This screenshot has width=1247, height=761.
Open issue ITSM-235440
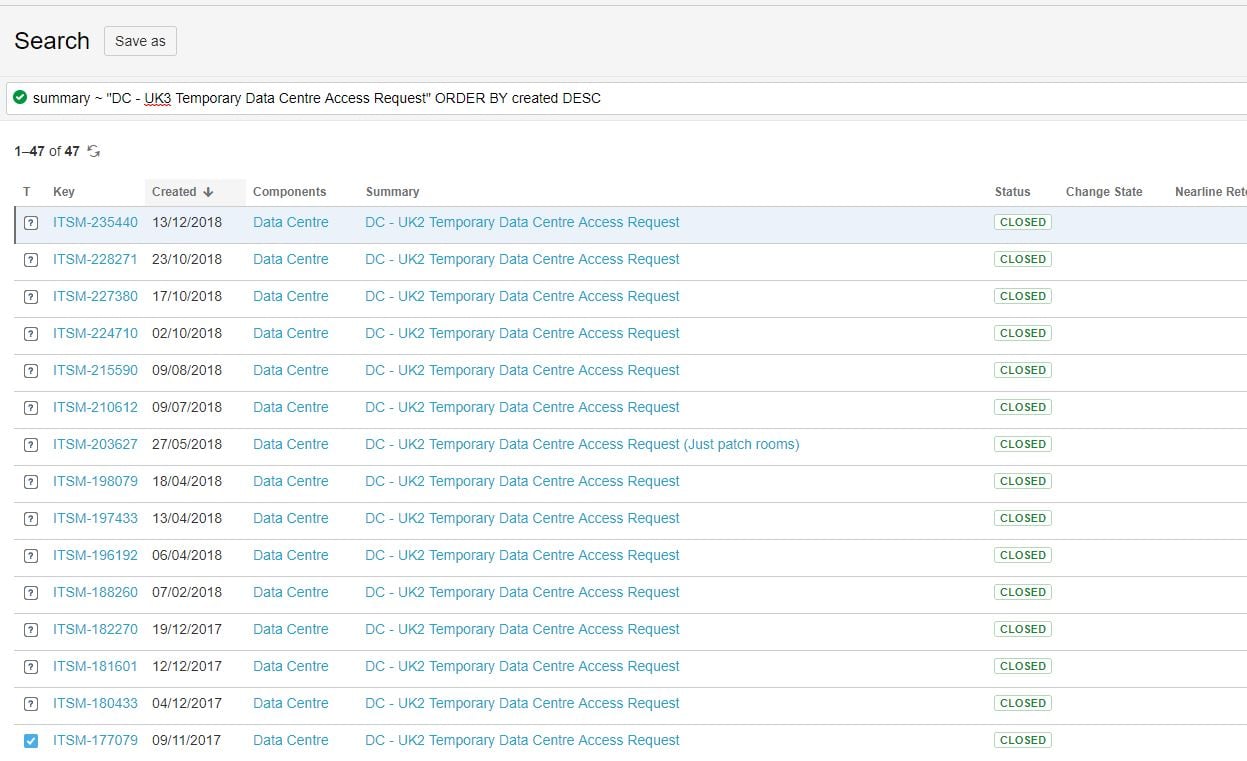click(95, 222)
